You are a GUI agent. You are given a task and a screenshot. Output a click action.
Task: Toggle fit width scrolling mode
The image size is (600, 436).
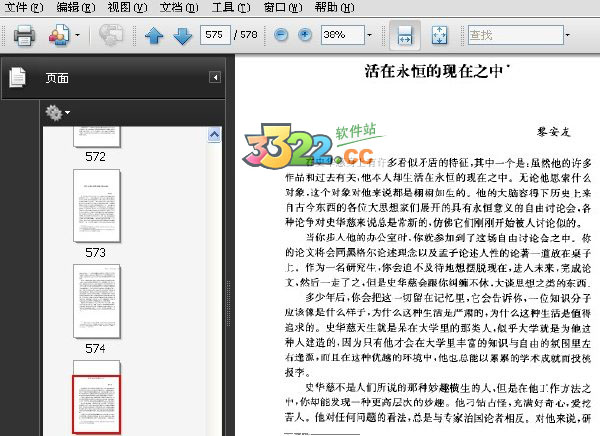(405, 35)
